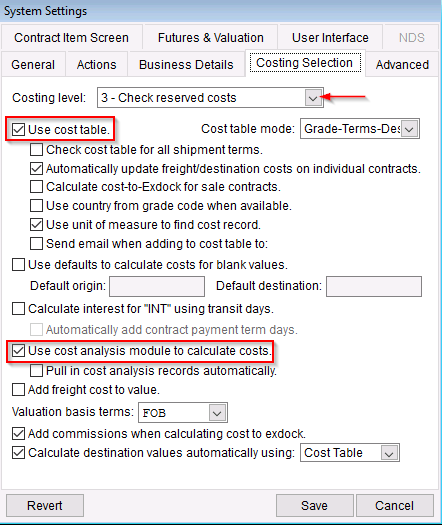Click the Revert button

coord(45,505)
